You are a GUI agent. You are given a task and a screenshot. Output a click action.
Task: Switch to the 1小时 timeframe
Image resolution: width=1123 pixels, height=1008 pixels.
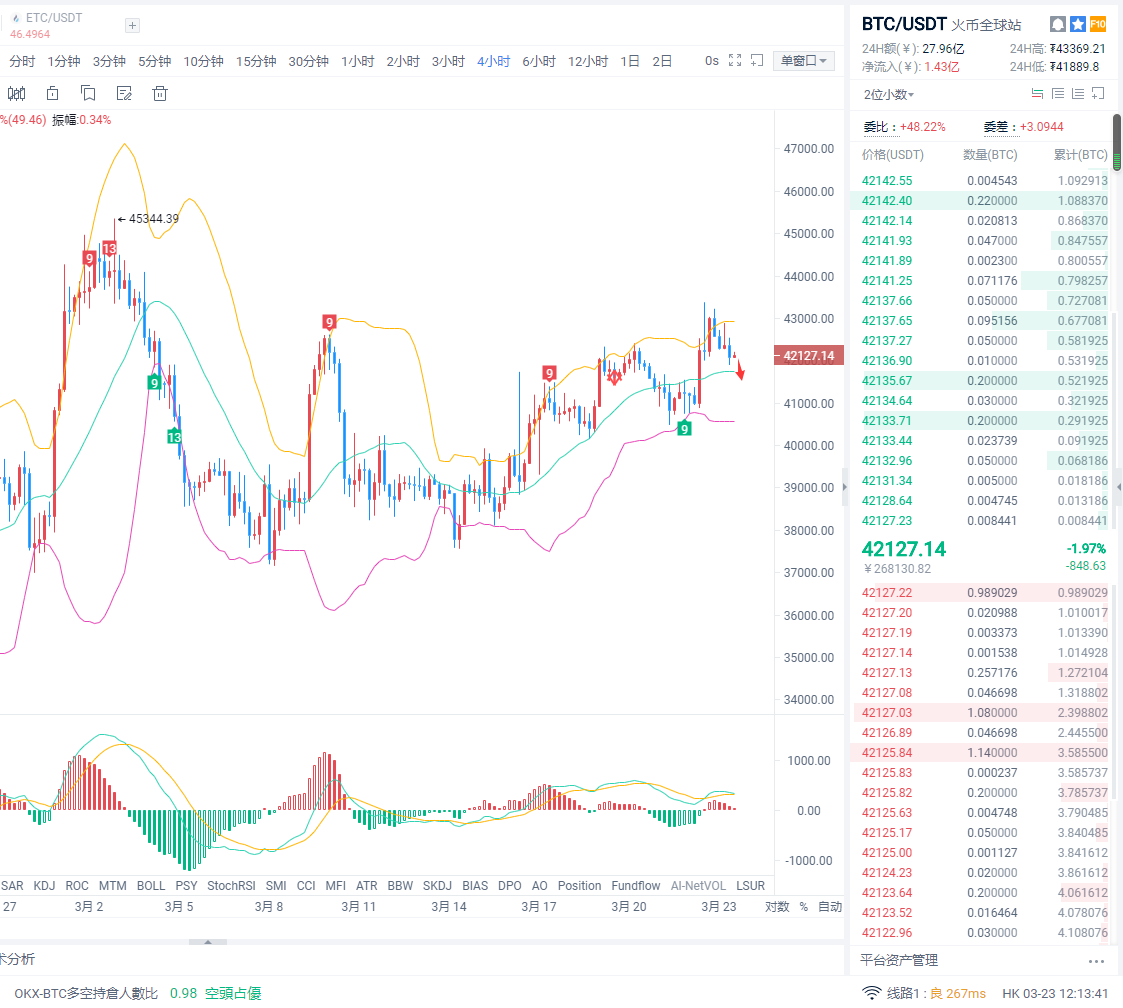coord(358,61)
